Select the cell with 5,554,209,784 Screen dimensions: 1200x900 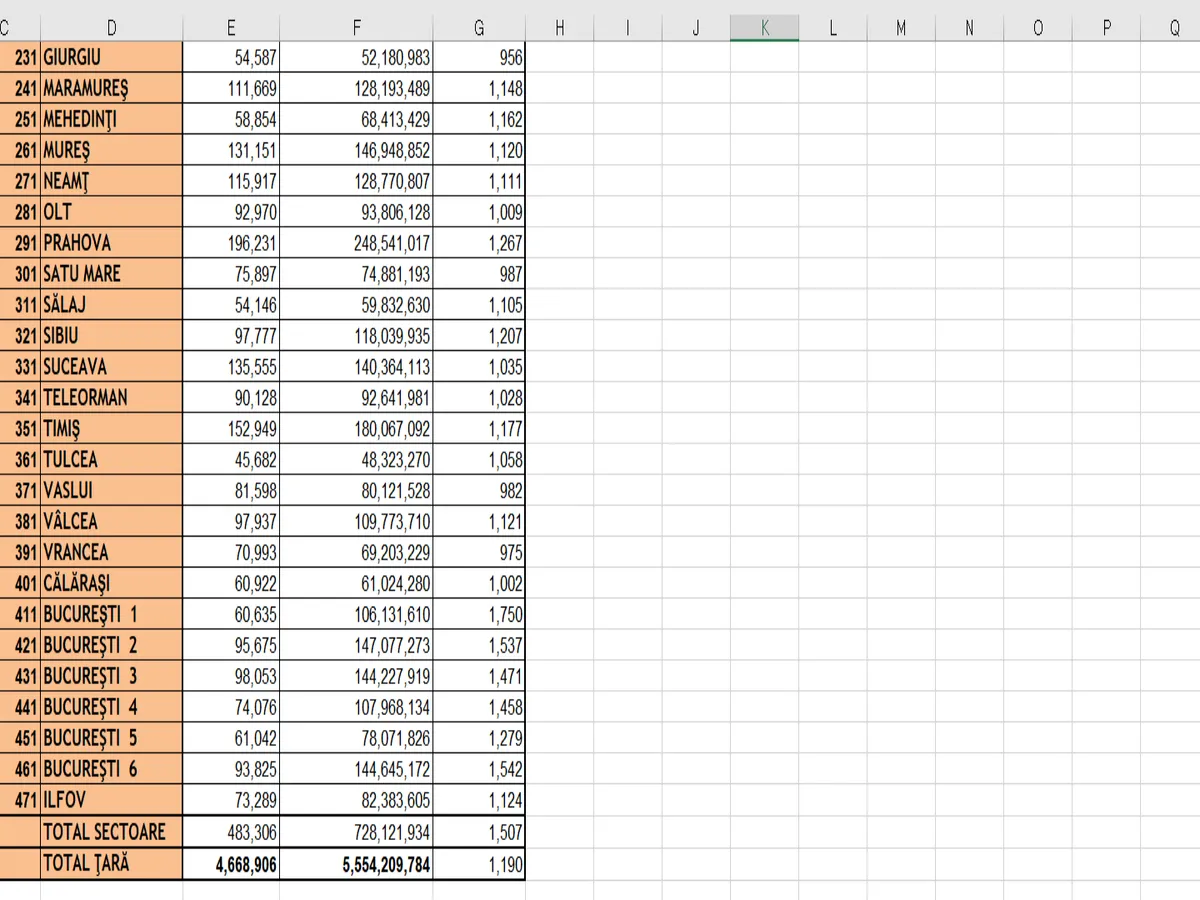[356, 864]
